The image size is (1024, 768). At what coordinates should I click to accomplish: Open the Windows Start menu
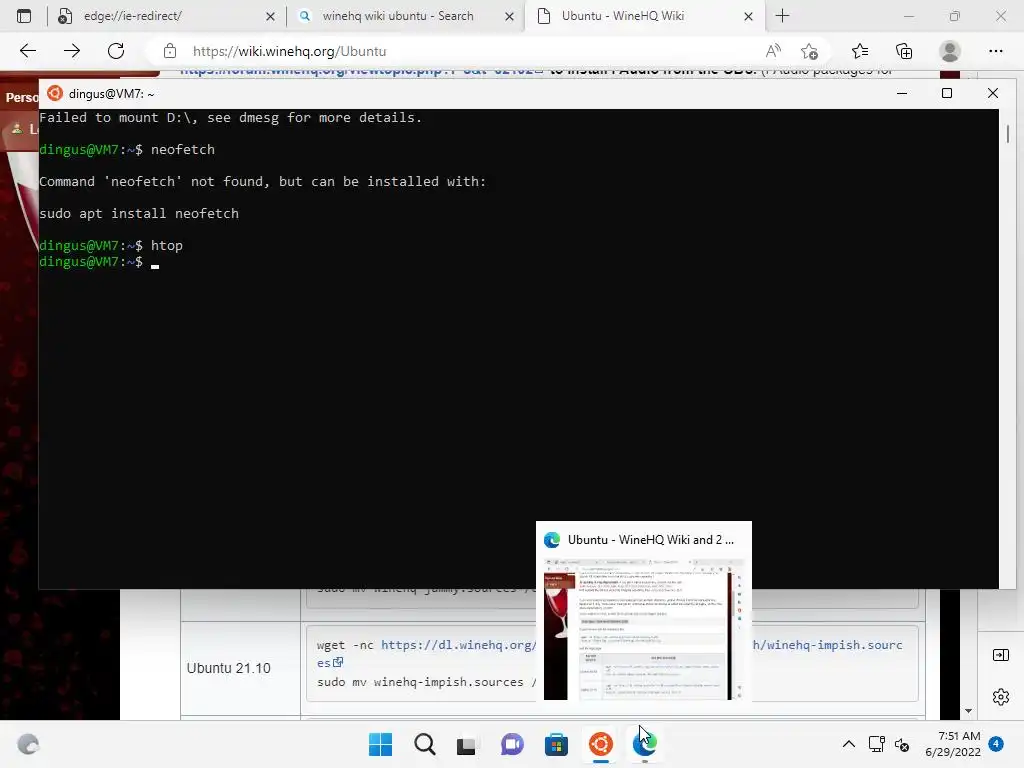coord(381,744)
